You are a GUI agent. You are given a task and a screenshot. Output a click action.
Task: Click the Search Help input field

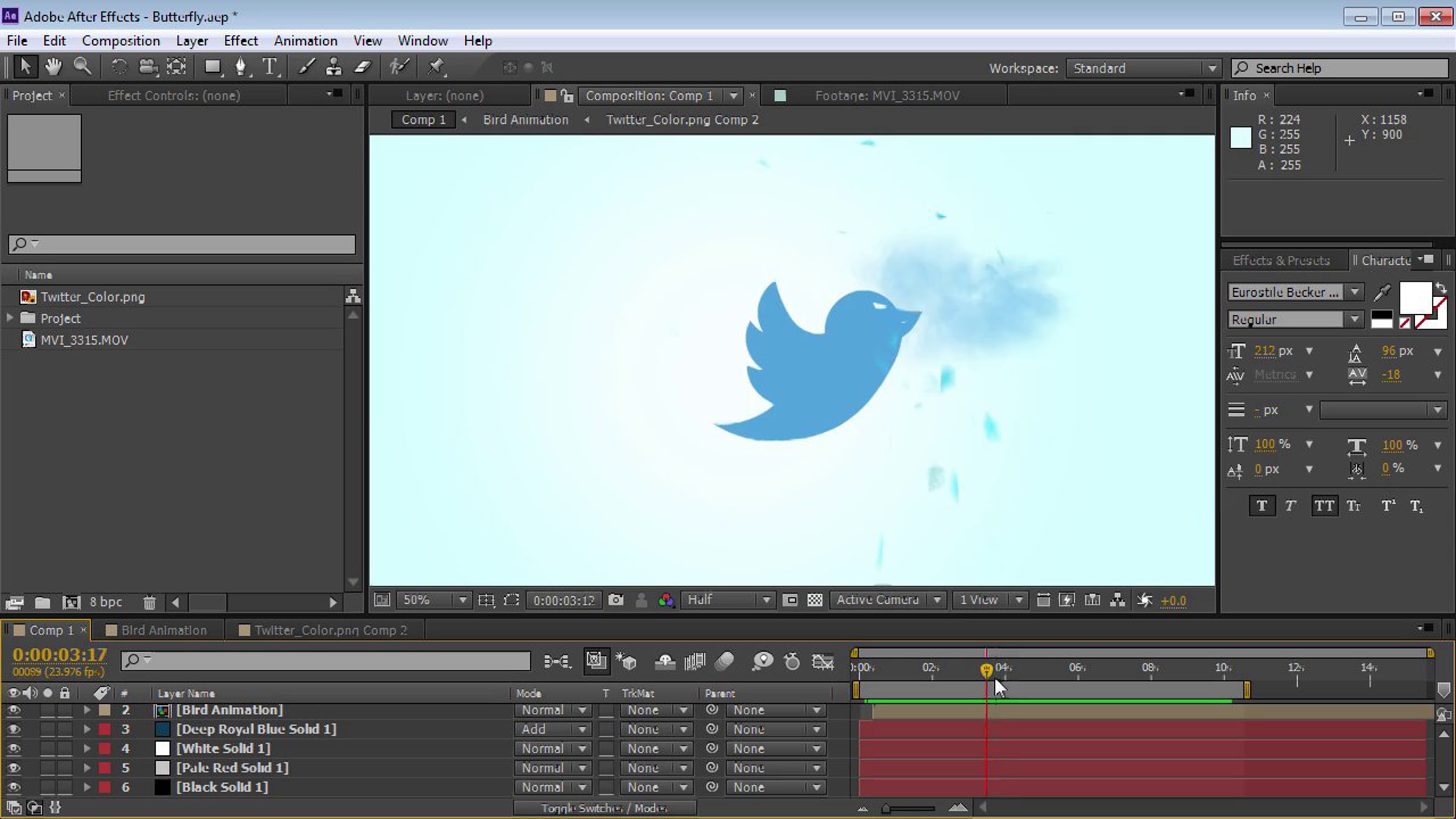[x=1340, y=68]
